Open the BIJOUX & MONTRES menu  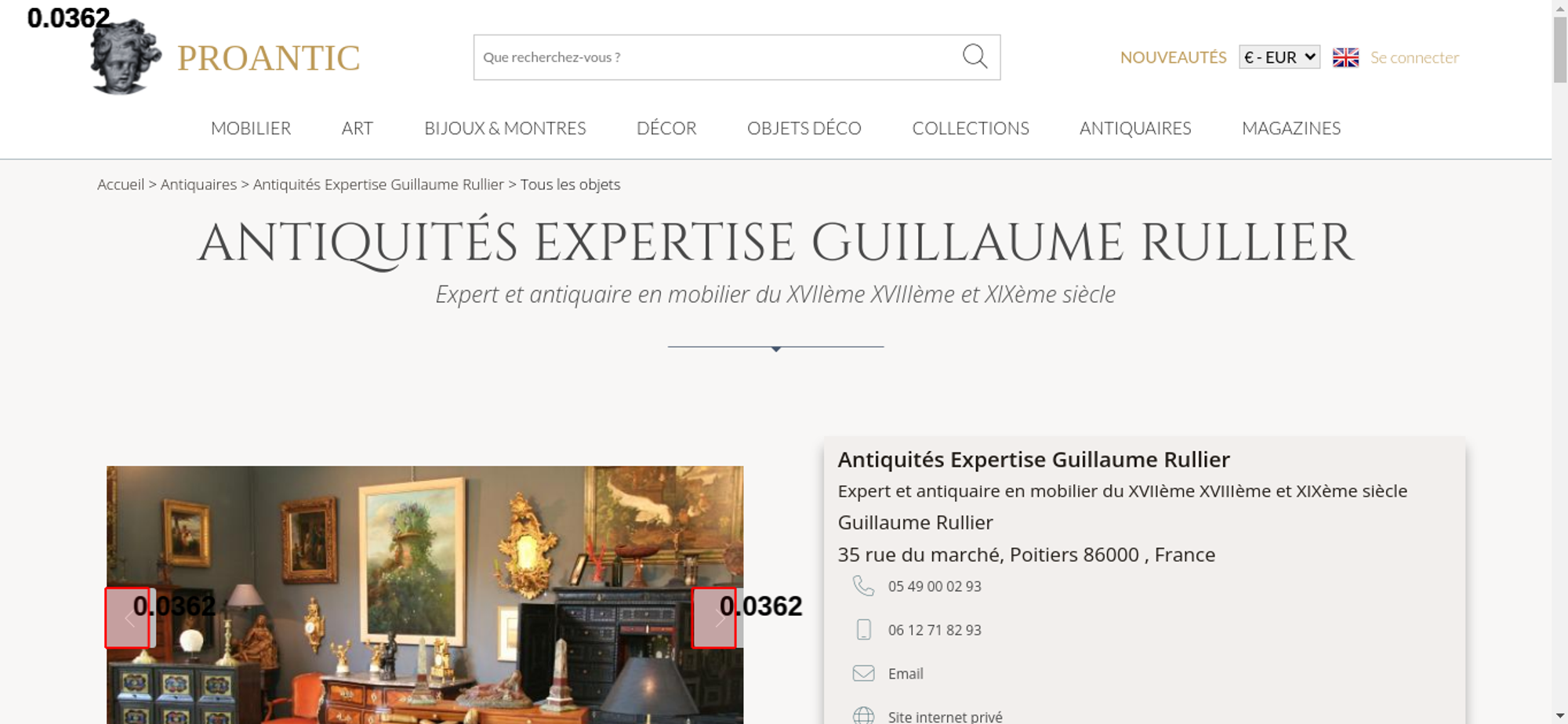pos(505,128)
